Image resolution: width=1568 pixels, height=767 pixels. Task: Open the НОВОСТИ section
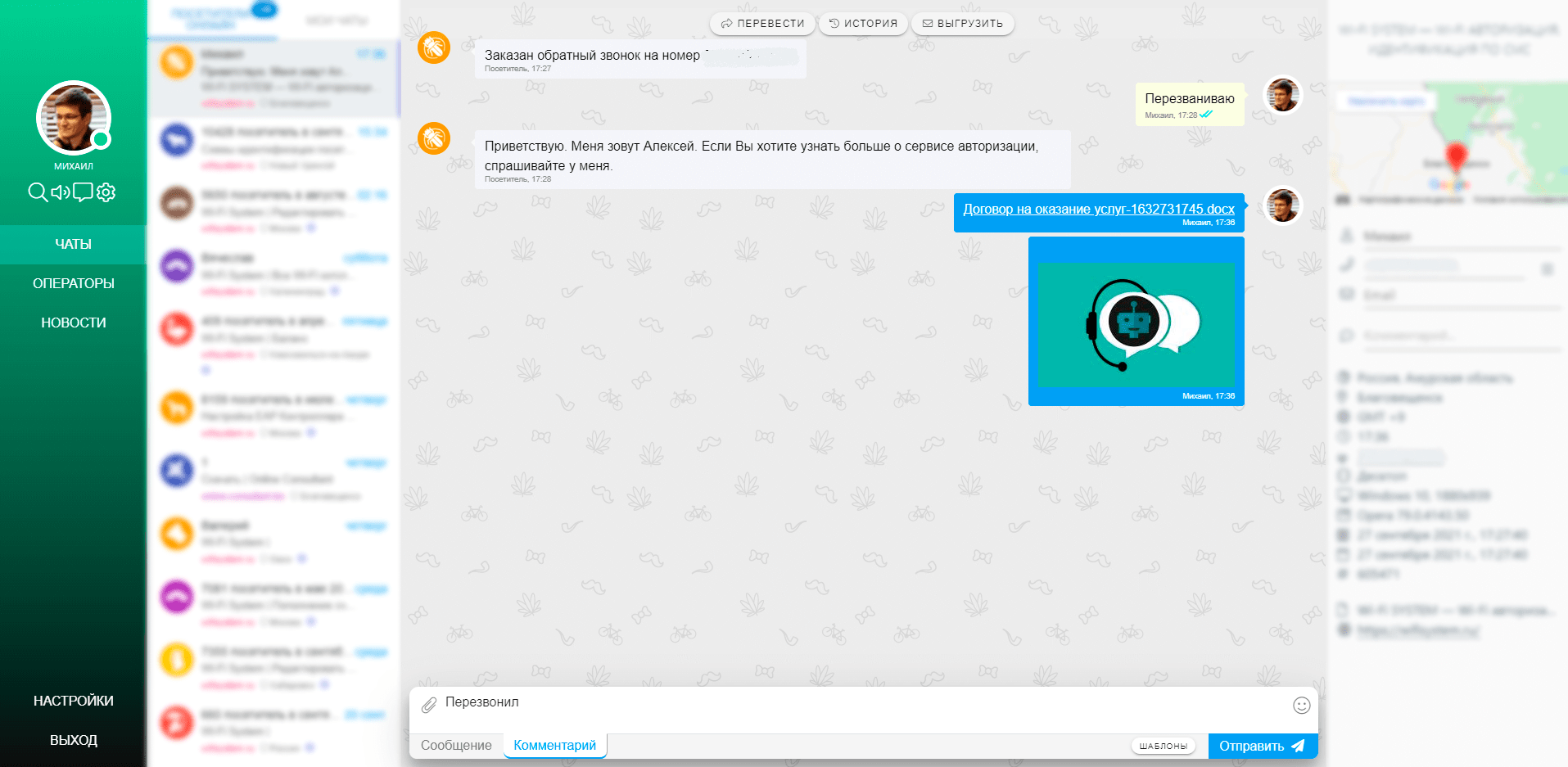[73, 323]
